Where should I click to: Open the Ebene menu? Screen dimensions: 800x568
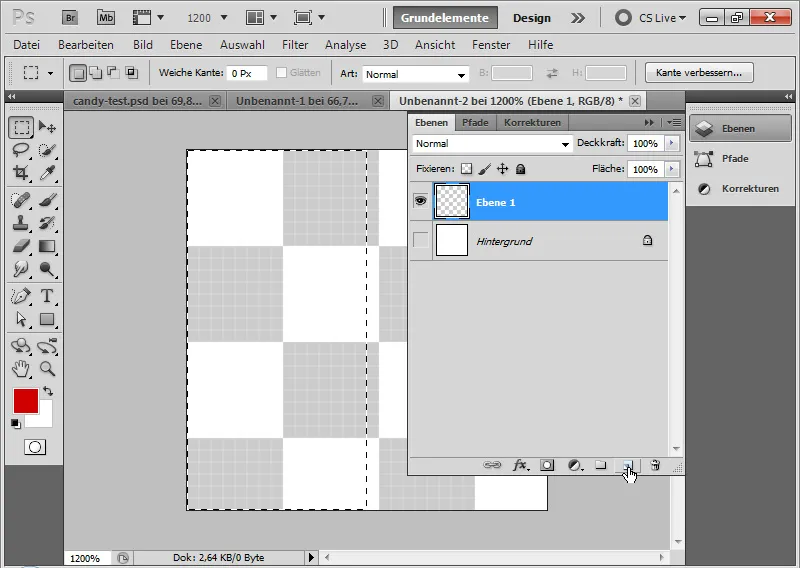[x=186, y=45]
